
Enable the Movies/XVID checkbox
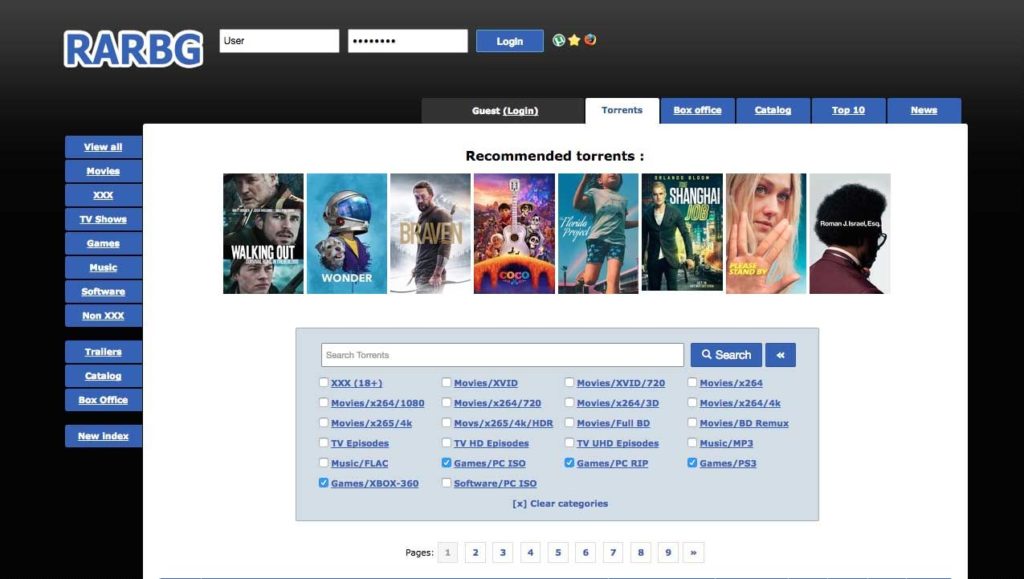click(x=446, y=383)
